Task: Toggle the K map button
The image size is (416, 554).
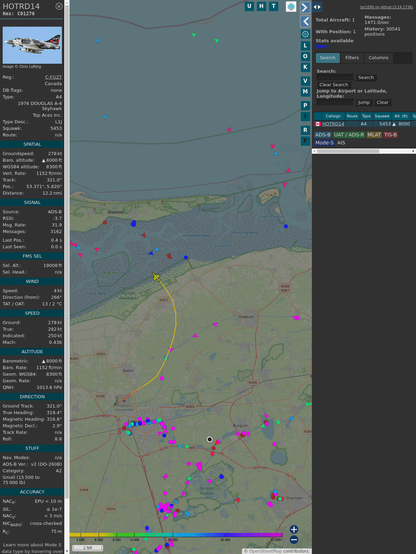Action: coord(305,67)
